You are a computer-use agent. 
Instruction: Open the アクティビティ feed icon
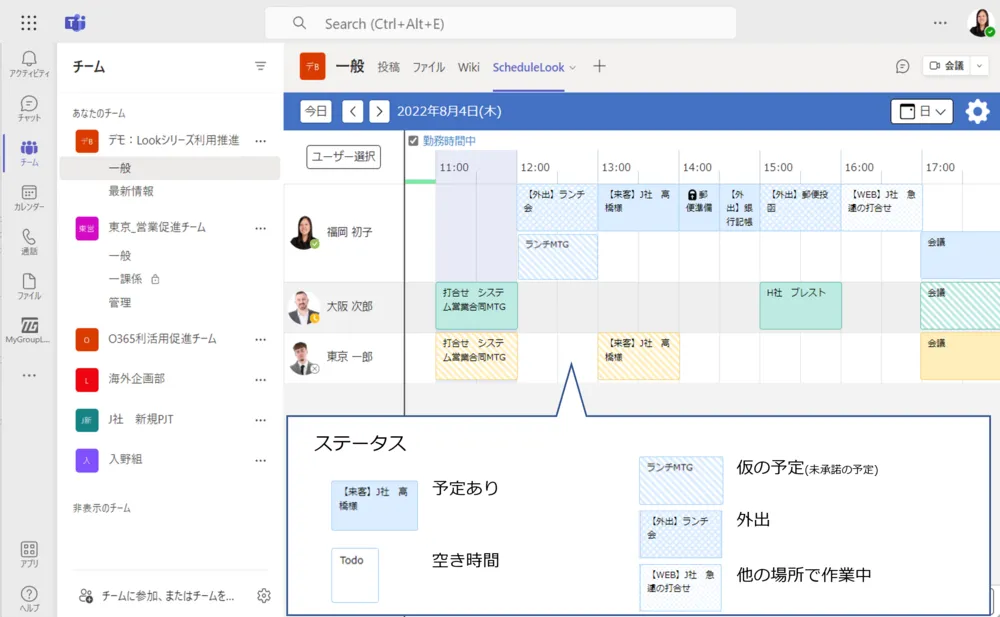click(x=29, y=57)
